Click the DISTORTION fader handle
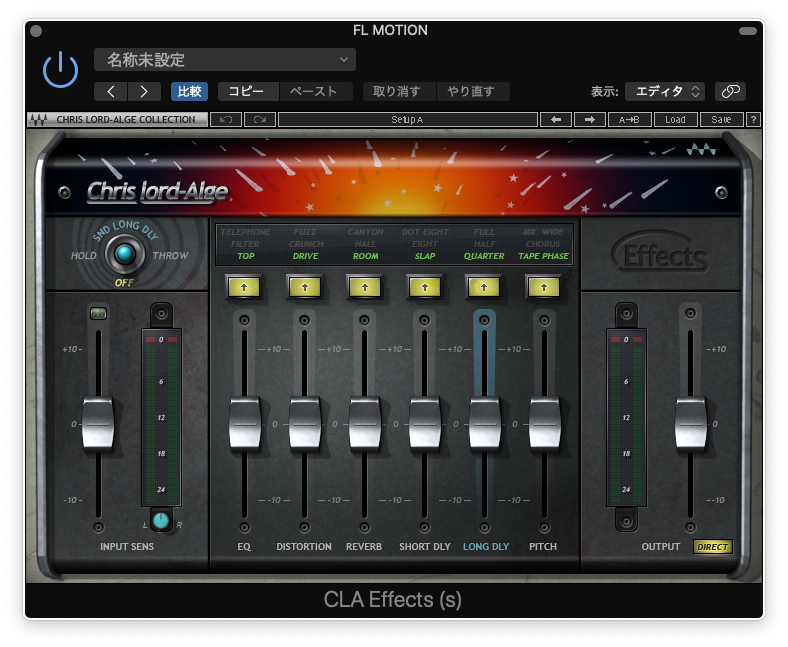 tap(305, 423)
